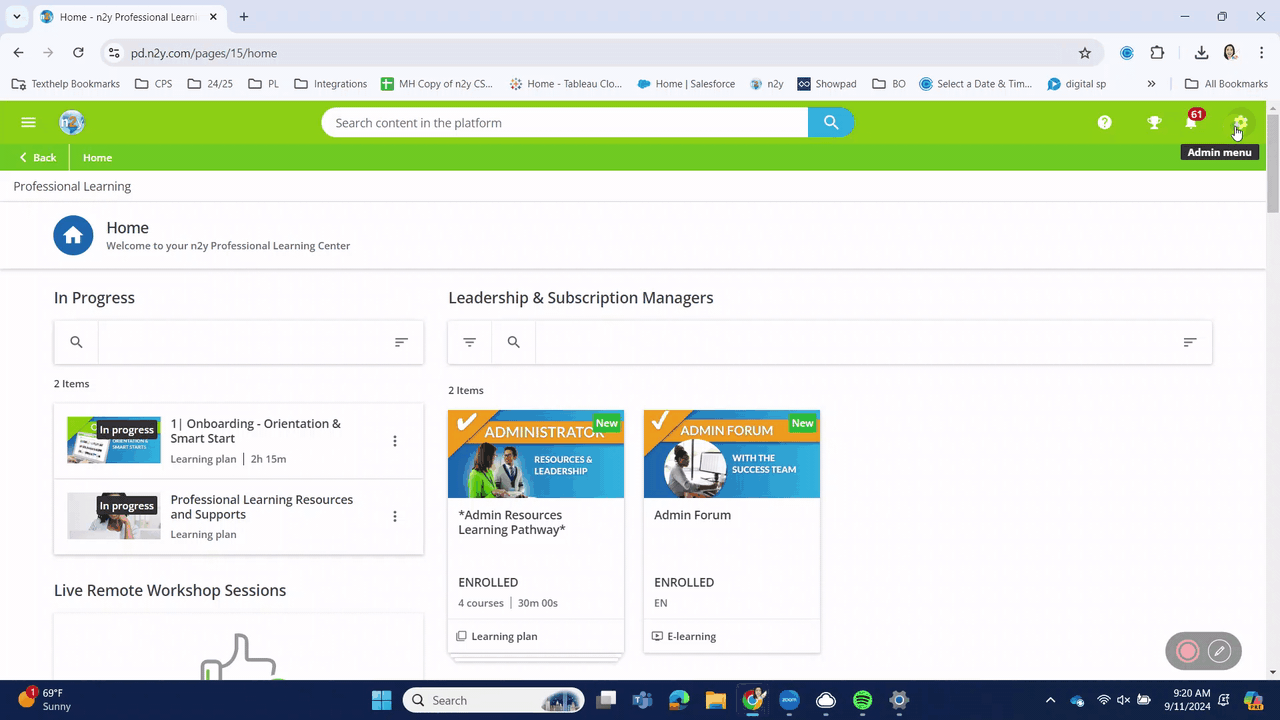
Task: Open Chrome downloads icon
Action: pyautogui.click(x=1202, y=53)
